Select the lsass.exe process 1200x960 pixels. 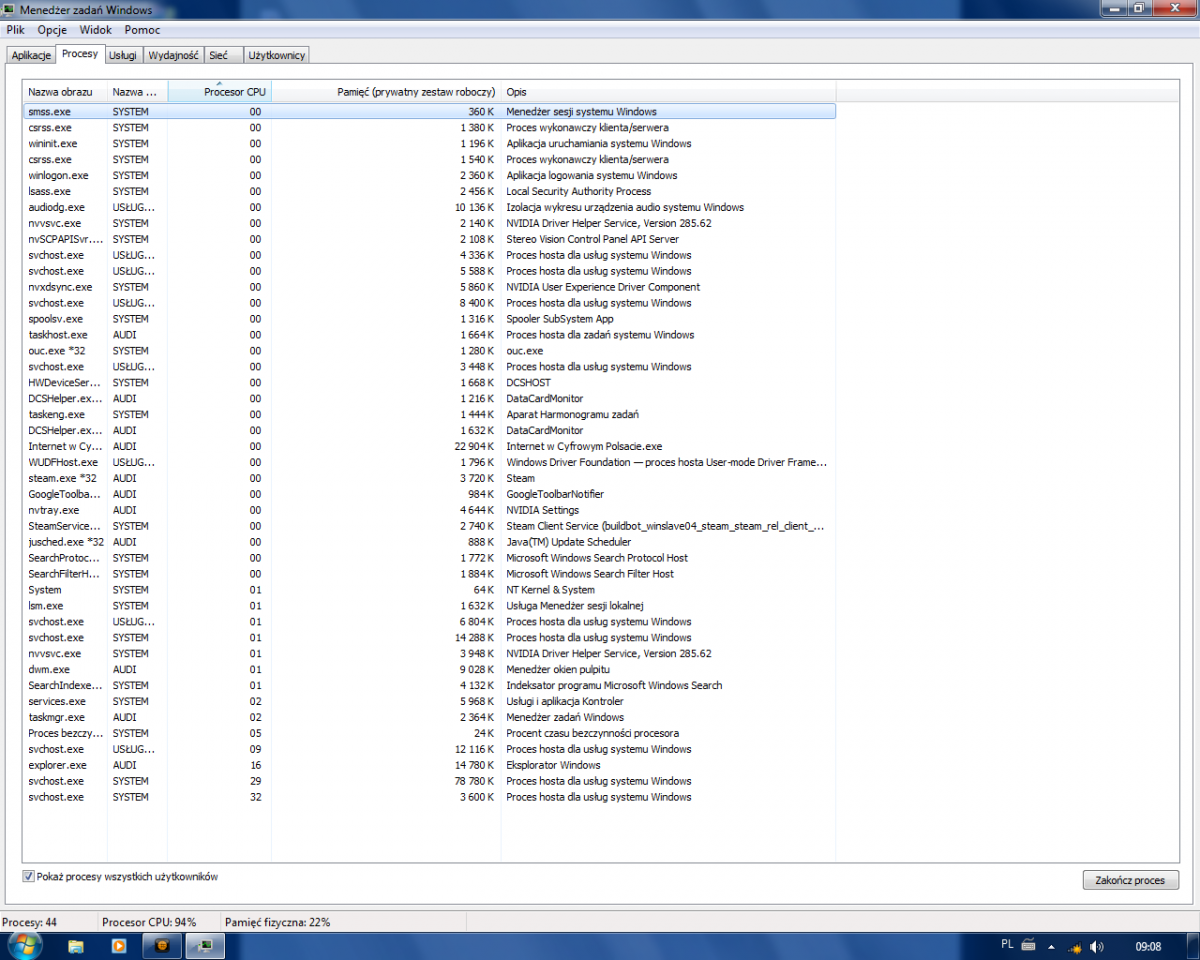(x=429, y=192)
